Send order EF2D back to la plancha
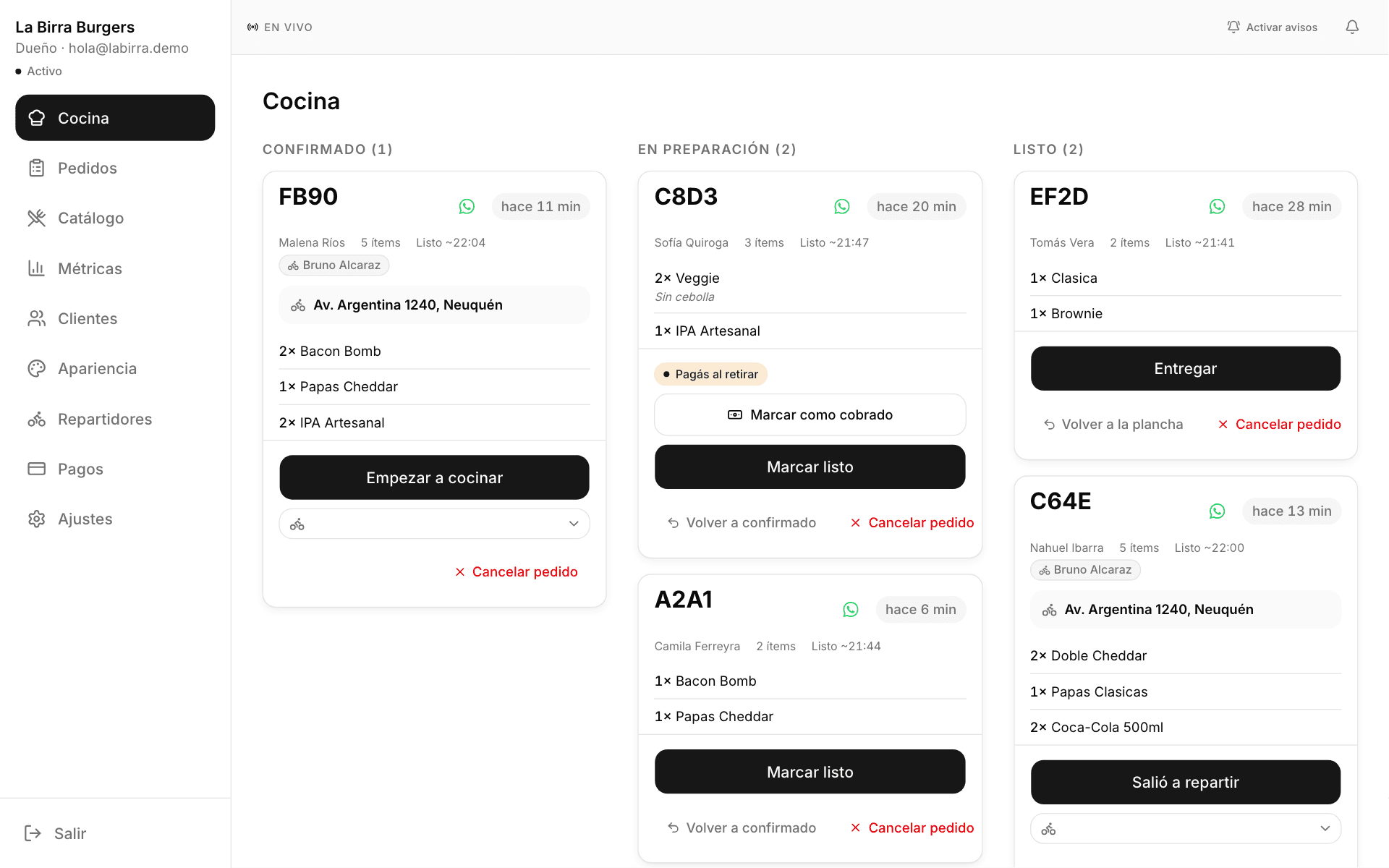This screenshot has height=868, width=1389. [1113, 425]
